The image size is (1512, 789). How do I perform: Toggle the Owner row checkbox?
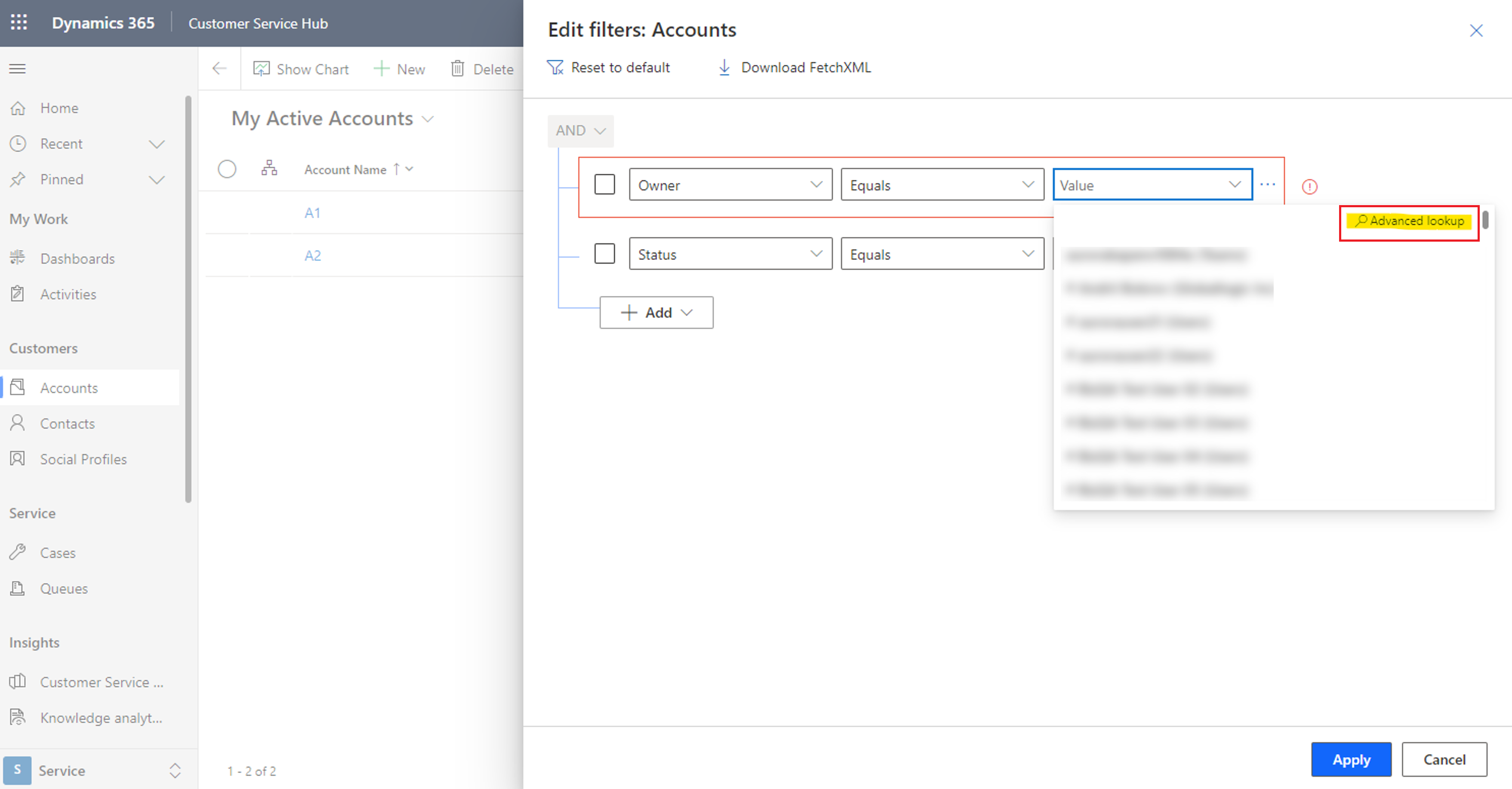click(x=604, y=184)
